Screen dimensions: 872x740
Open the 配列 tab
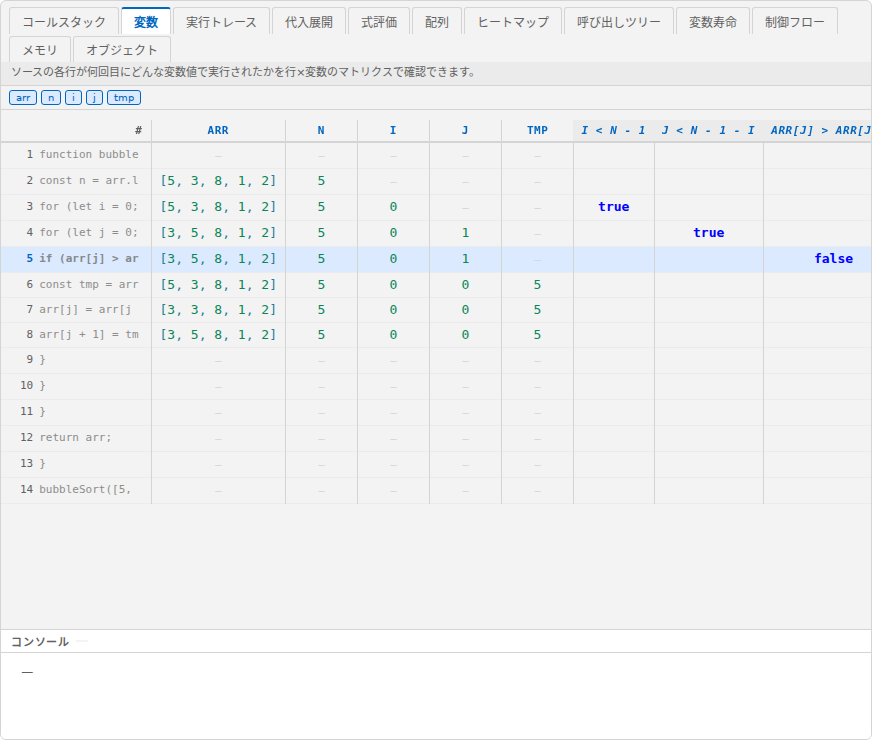437,22
